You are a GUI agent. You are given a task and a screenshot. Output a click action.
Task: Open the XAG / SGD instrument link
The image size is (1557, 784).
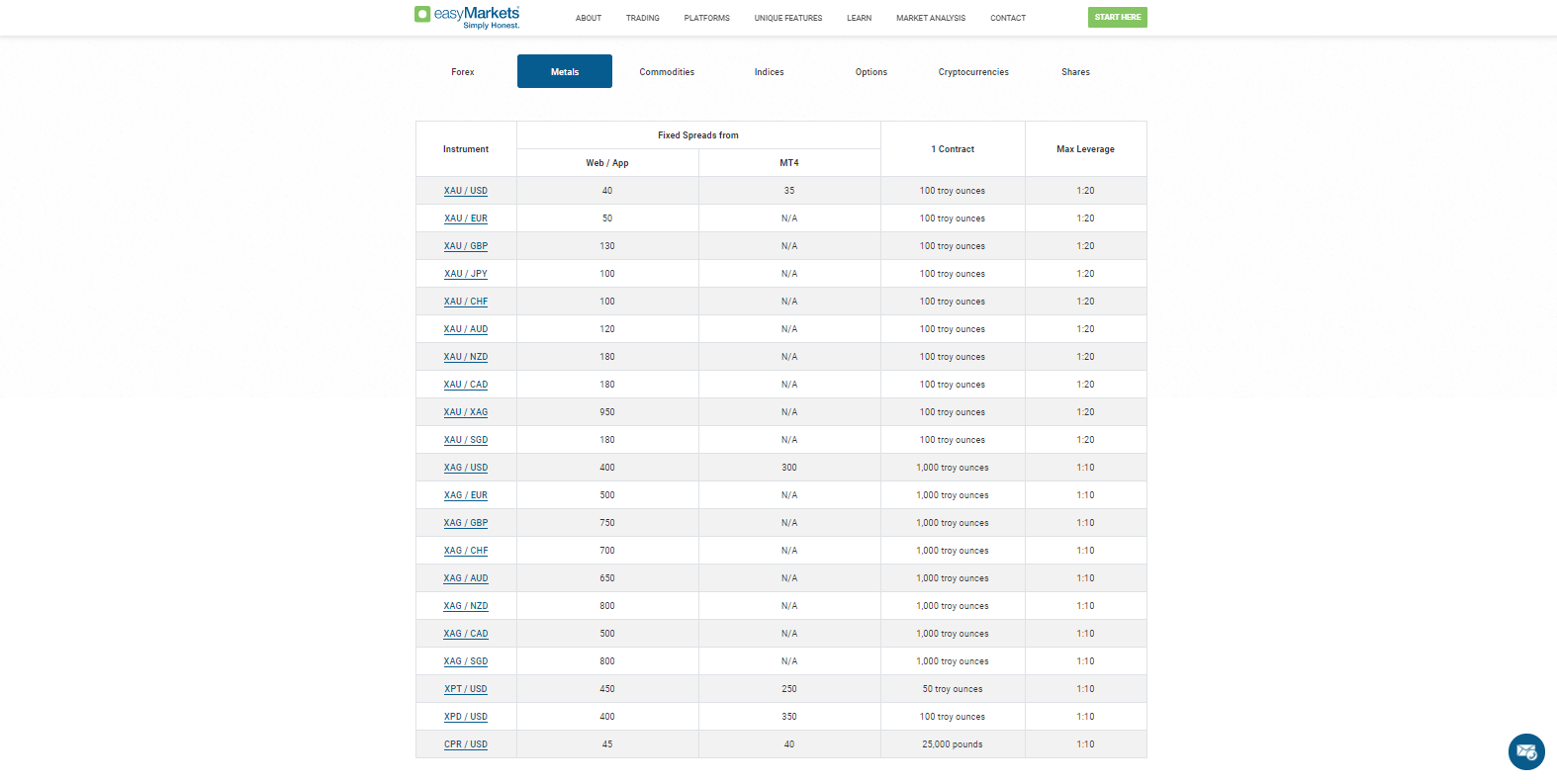466,661
